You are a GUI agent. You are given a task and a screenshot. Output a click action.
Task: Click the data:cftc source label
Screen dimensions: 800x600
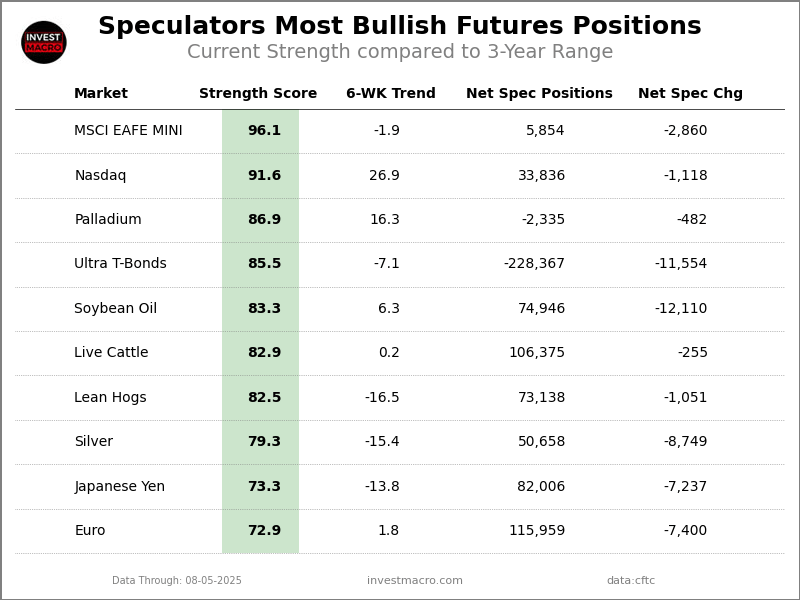(631, 581)
